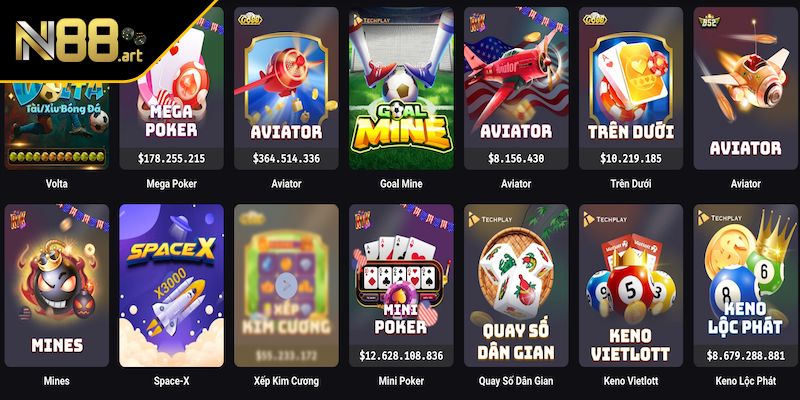Click the N88.art logo

[x=80, y=39]
